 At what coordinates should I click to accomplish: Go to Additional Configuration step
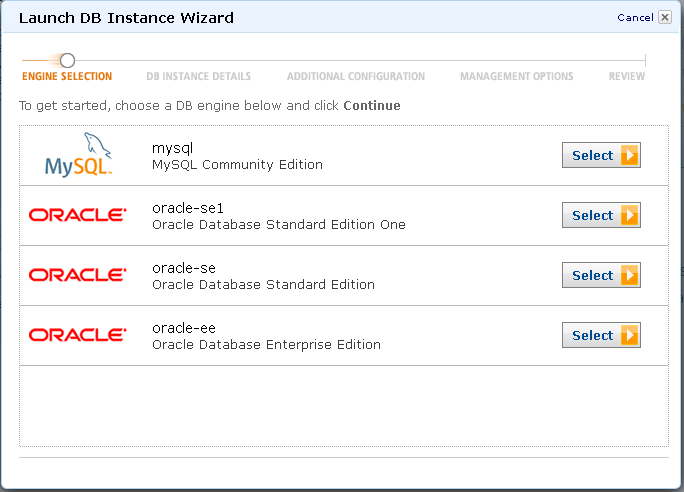[x=356, y=76]
